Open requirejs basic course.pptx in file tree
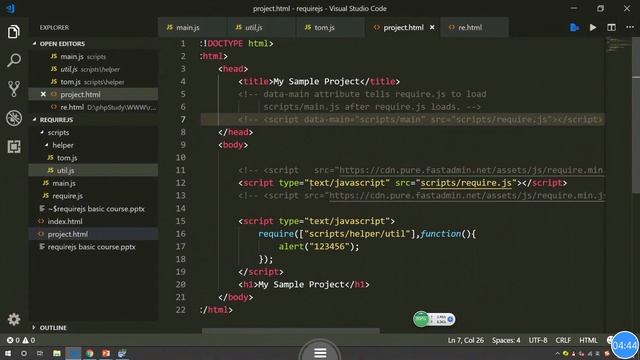 click(x=93, y=247)
